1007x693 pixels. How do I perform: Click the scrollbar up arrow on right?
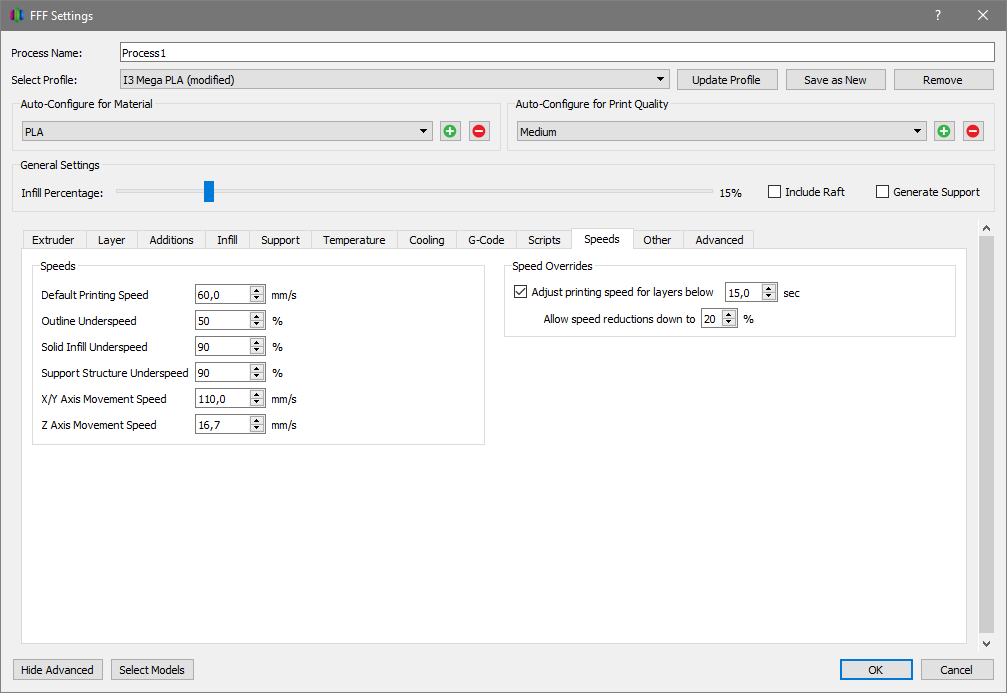click(x=986, y=227)
